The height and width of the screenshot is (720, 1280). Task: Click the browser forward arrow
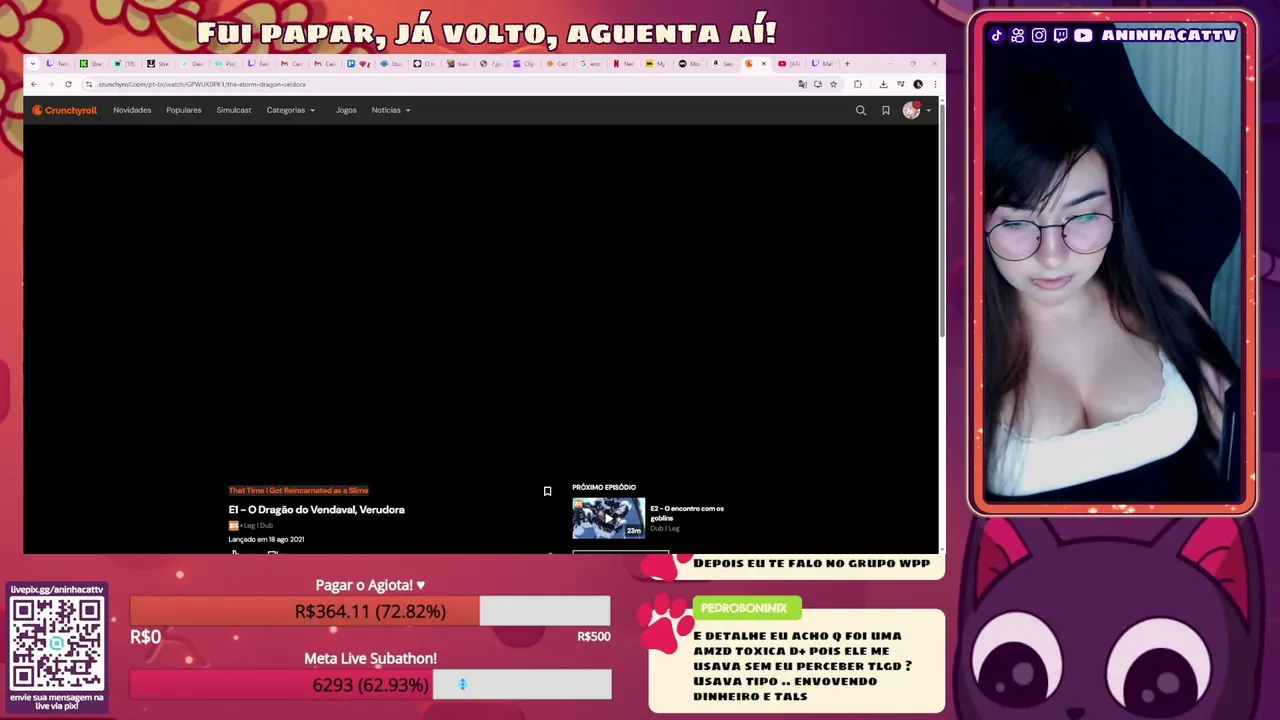(x=51, y=84)
